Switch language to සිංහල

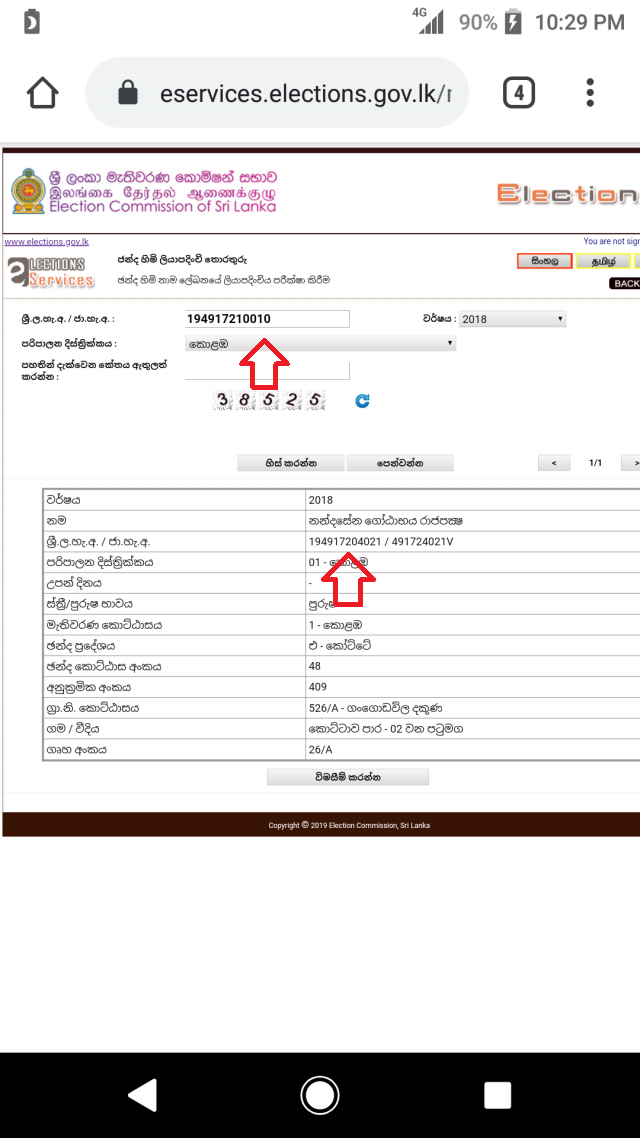(x=545, y=261)
